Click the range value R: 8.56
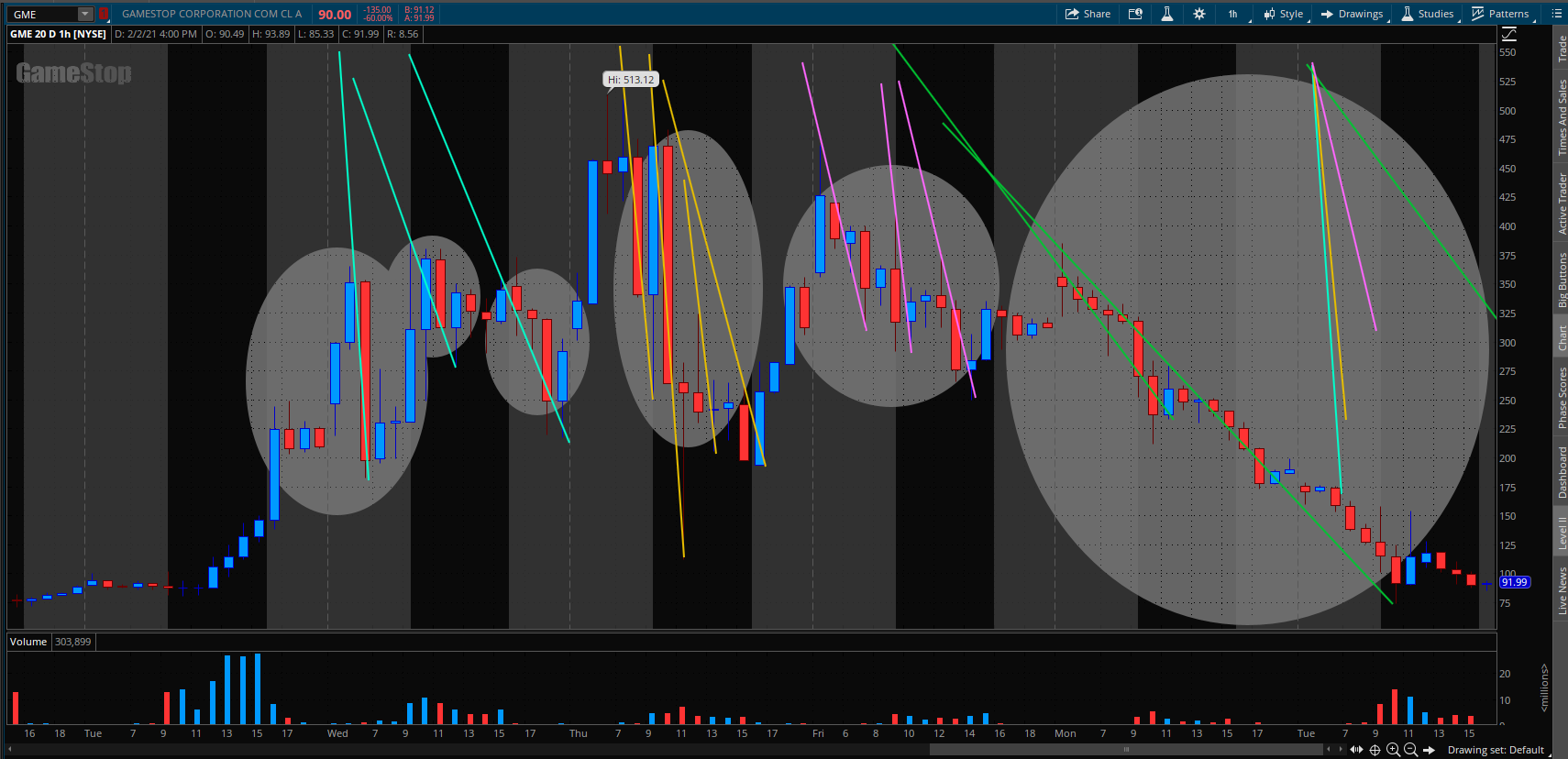This screenshot has width=1568, height=759. (x=403, y=34)
